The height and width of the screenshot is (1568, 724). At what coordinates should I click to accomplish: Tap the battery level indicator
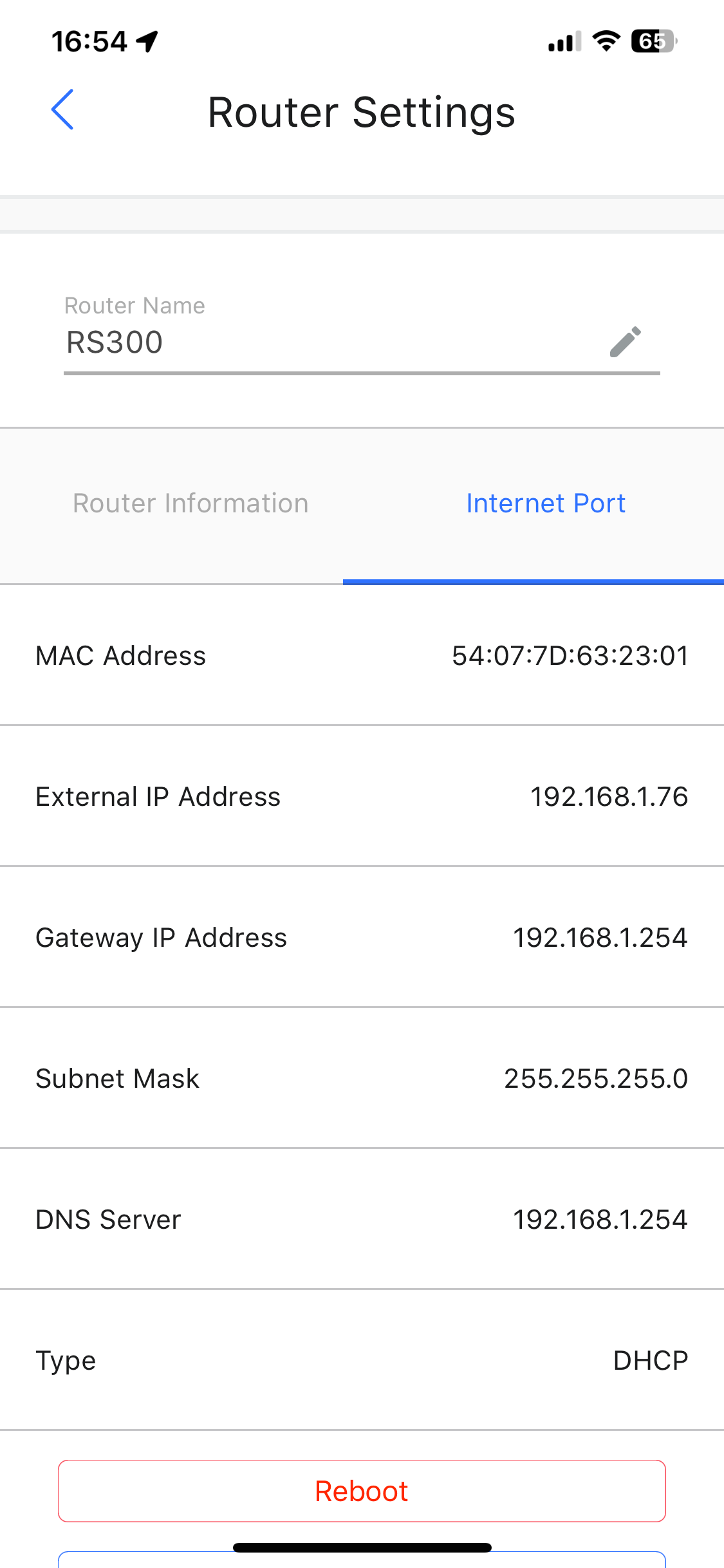point(653,41)
